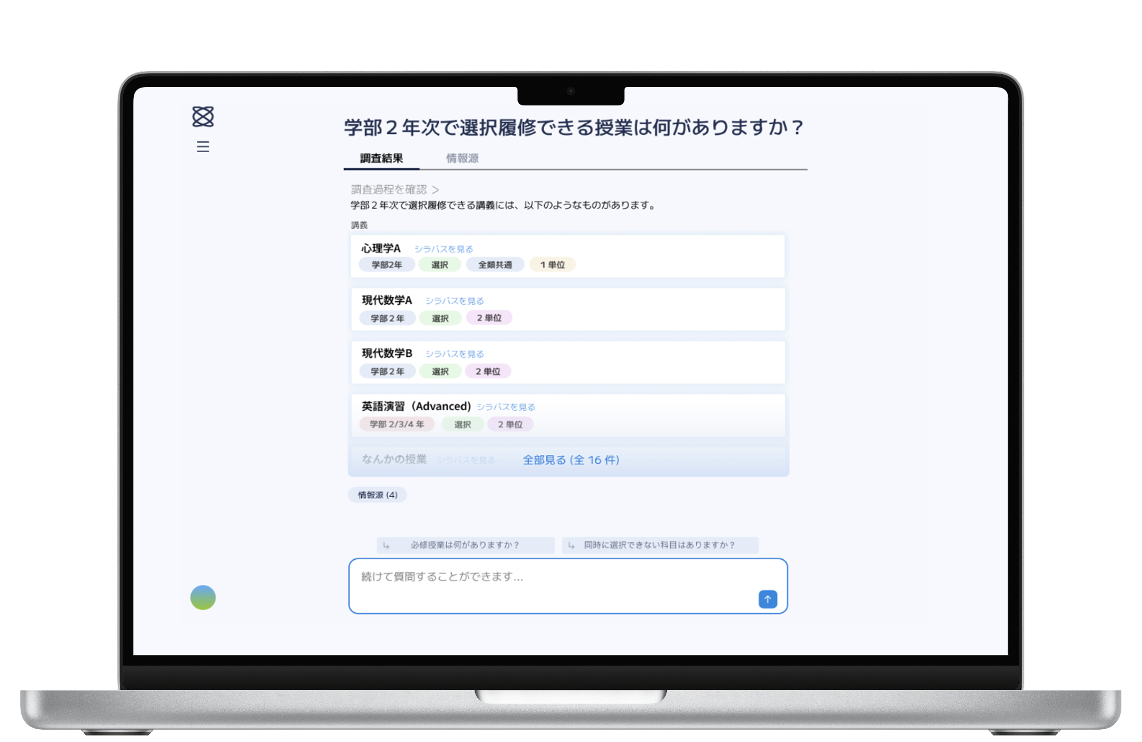Open syllabus link for 英語演習 (Advanced)
The height and width of the screenshot is (742, 1142).
pos(505,407)
